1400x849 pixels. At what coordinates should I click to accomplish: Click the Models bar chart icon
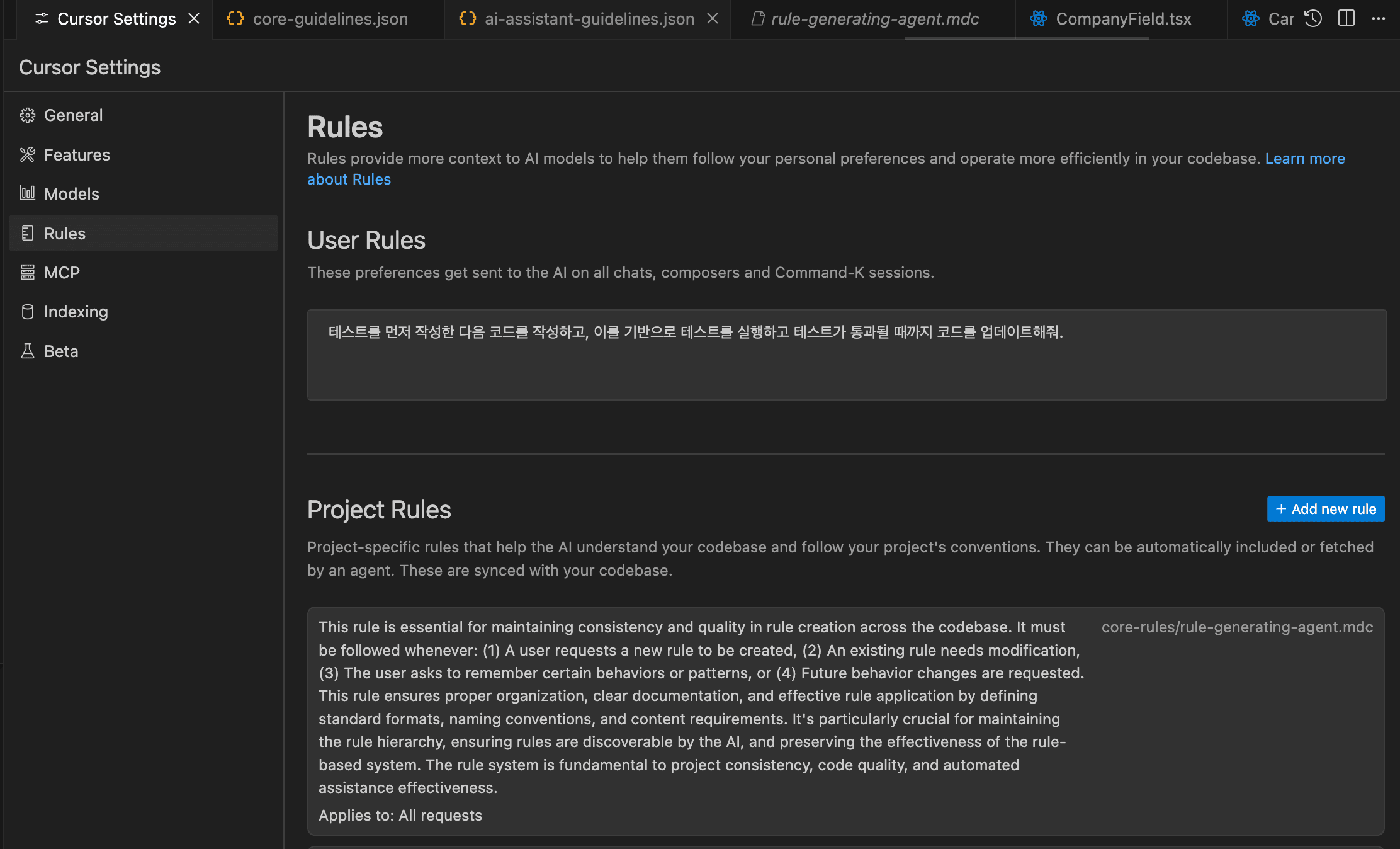coord(28,193)
